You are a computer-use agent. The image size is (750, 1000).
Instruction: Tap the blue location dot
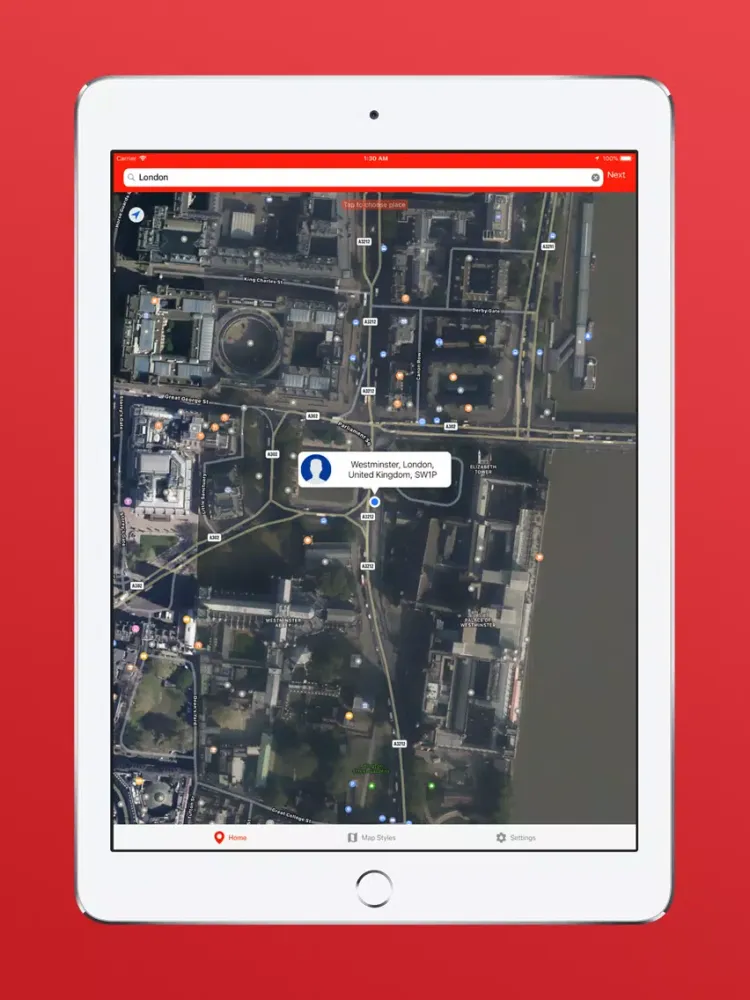374,502
